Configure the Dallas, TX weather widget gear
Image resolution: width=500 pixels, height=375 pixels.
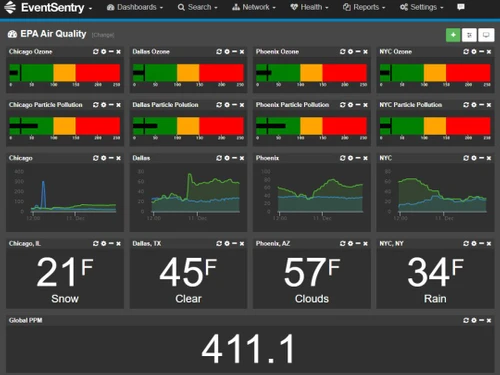click(227, 244)
